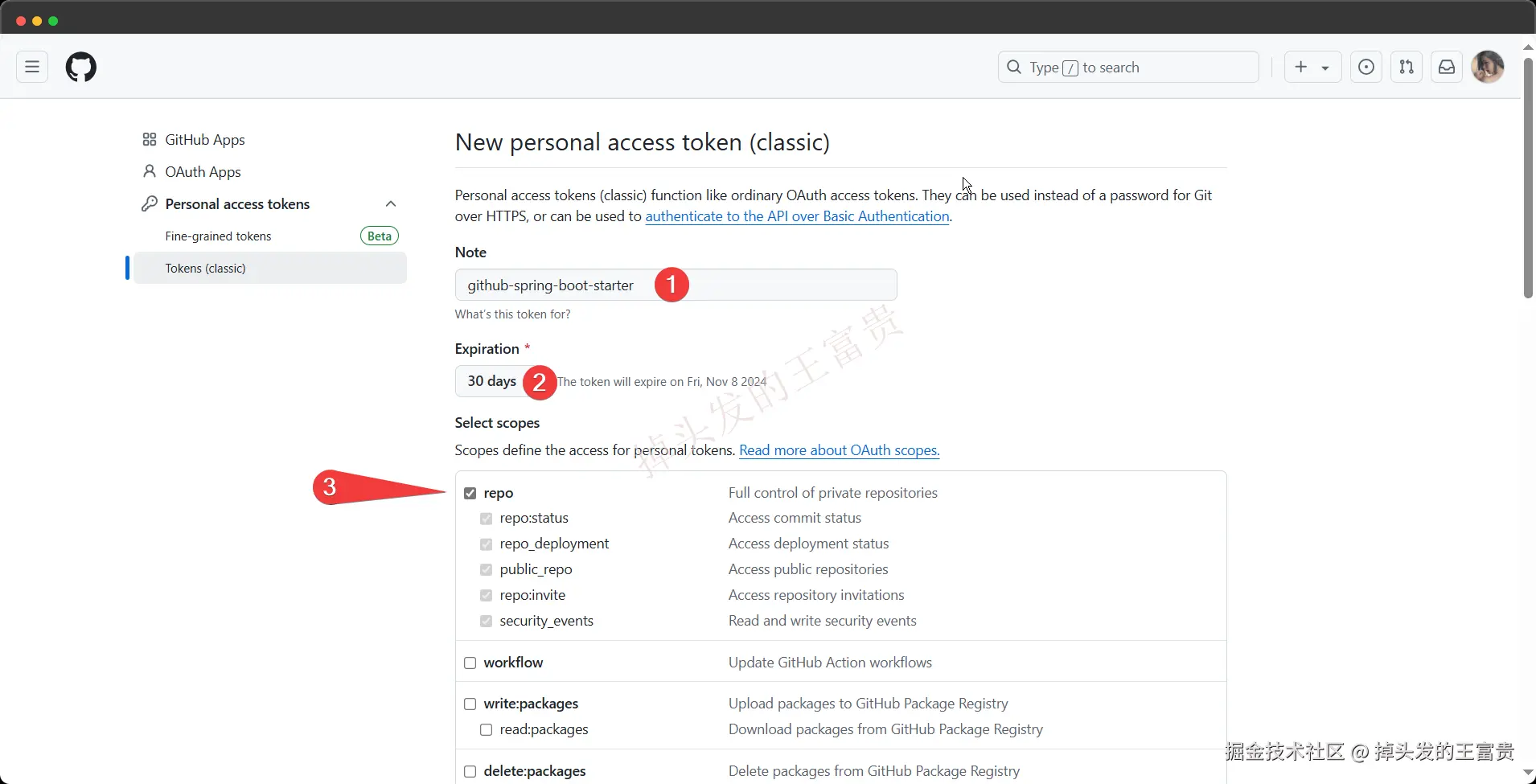The width and height of the screenshot is (1536, 784).
Task: Click the 'Expiration' field label
Action: click(x=487, y=349)
